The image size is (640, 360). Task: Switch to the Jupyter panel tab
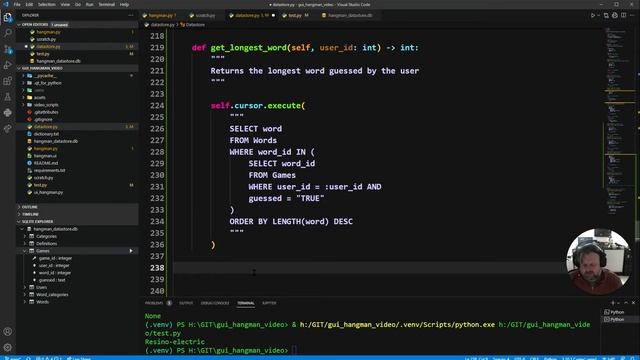pyautogui.click(x=269, y=303)
